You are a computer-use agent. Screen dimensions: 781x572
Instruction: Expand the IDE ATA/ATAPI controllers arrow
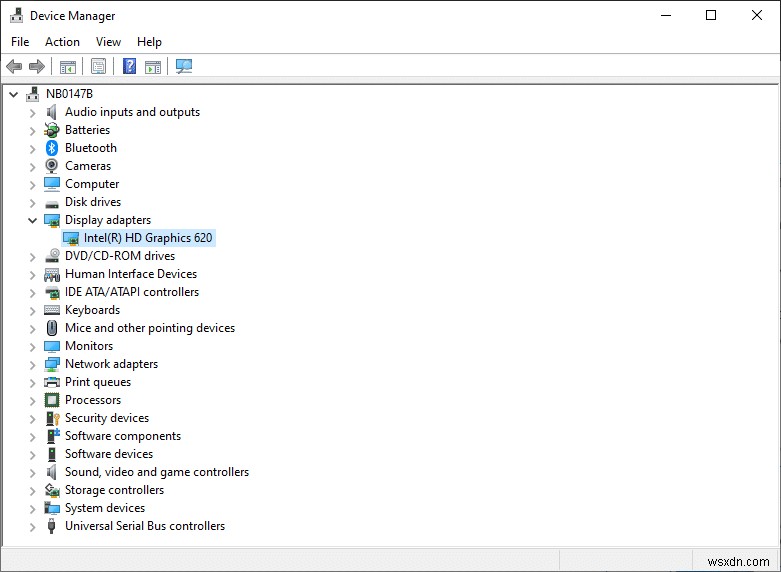pyautogui.click(x=32, y=293)
